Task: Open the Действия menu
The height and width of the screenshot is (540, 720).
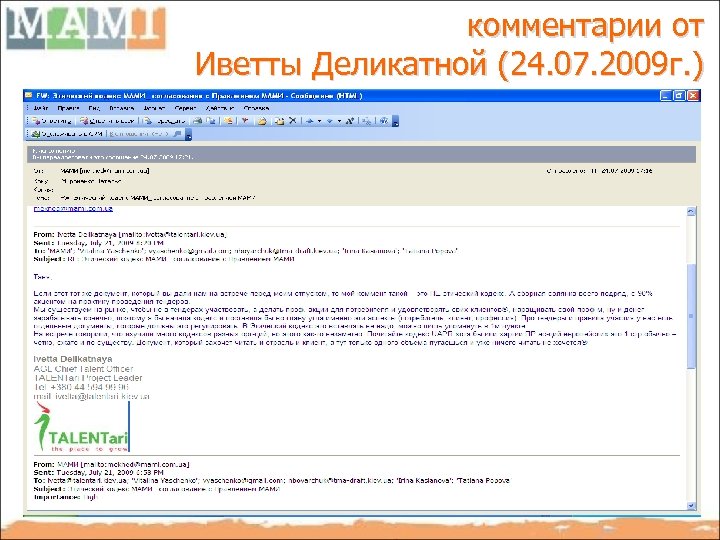Action: pos(220,108)
